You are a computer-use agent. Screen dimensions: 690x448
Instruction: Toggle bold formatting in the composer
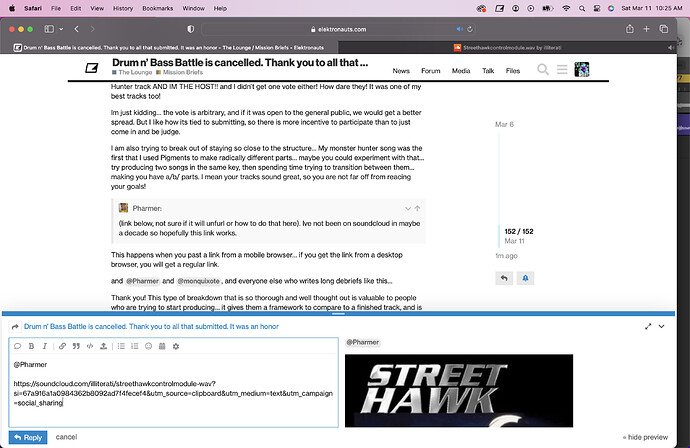[x=31, y=346]
